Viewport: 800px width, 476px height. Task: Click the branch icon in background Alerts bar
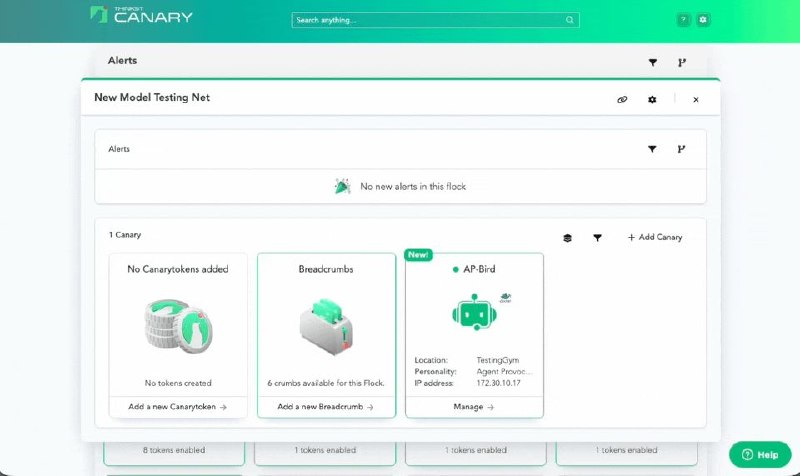(x=682, y=62)
